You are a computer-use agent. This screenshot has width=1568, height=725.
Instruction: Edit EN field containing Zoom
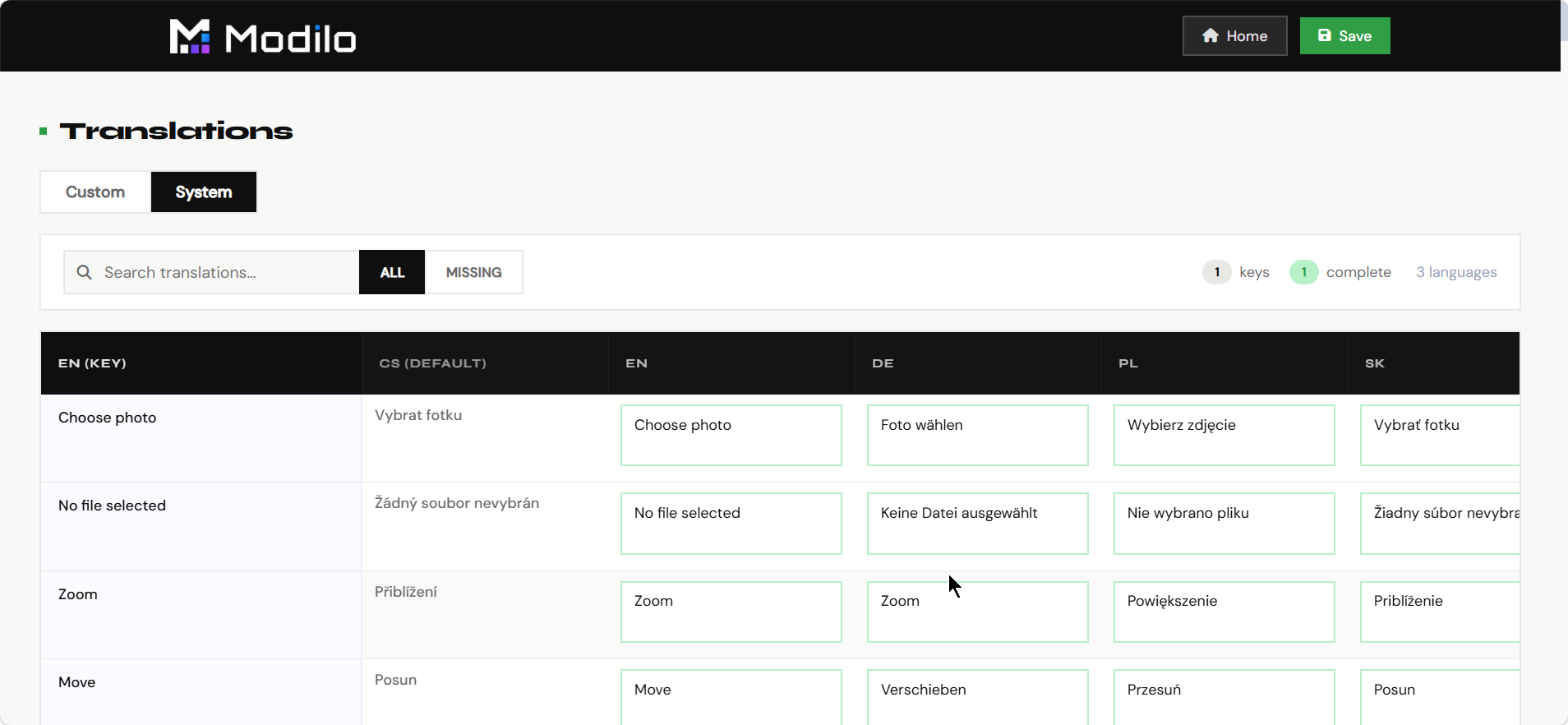click(731, 612)
